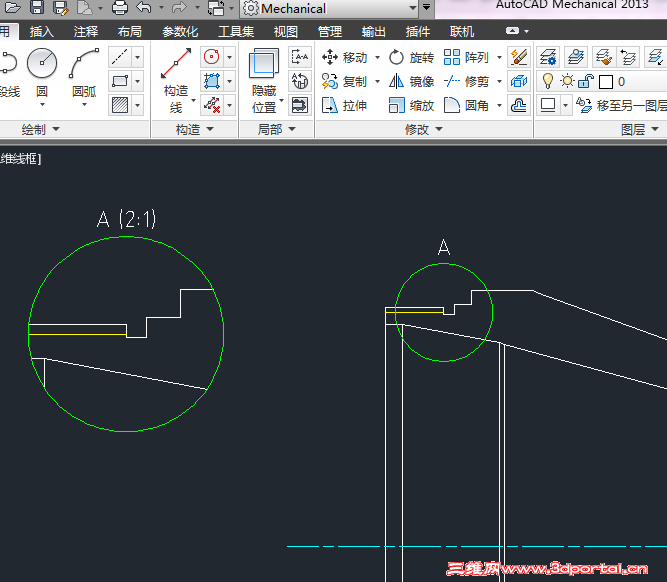Click the join stamp icon in 修改 panel

coord(519,105)
